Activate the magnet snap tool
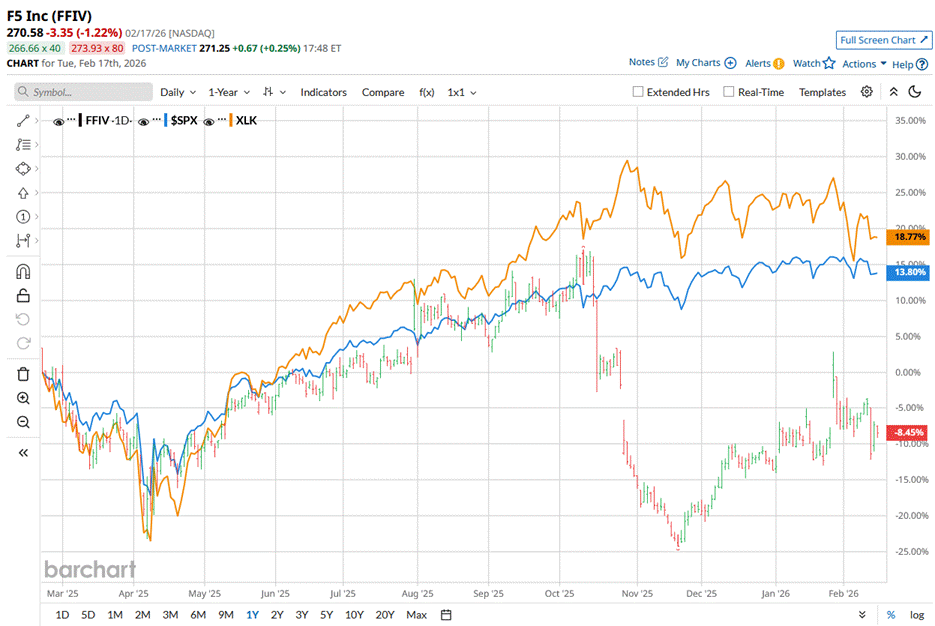 [23, 271]
